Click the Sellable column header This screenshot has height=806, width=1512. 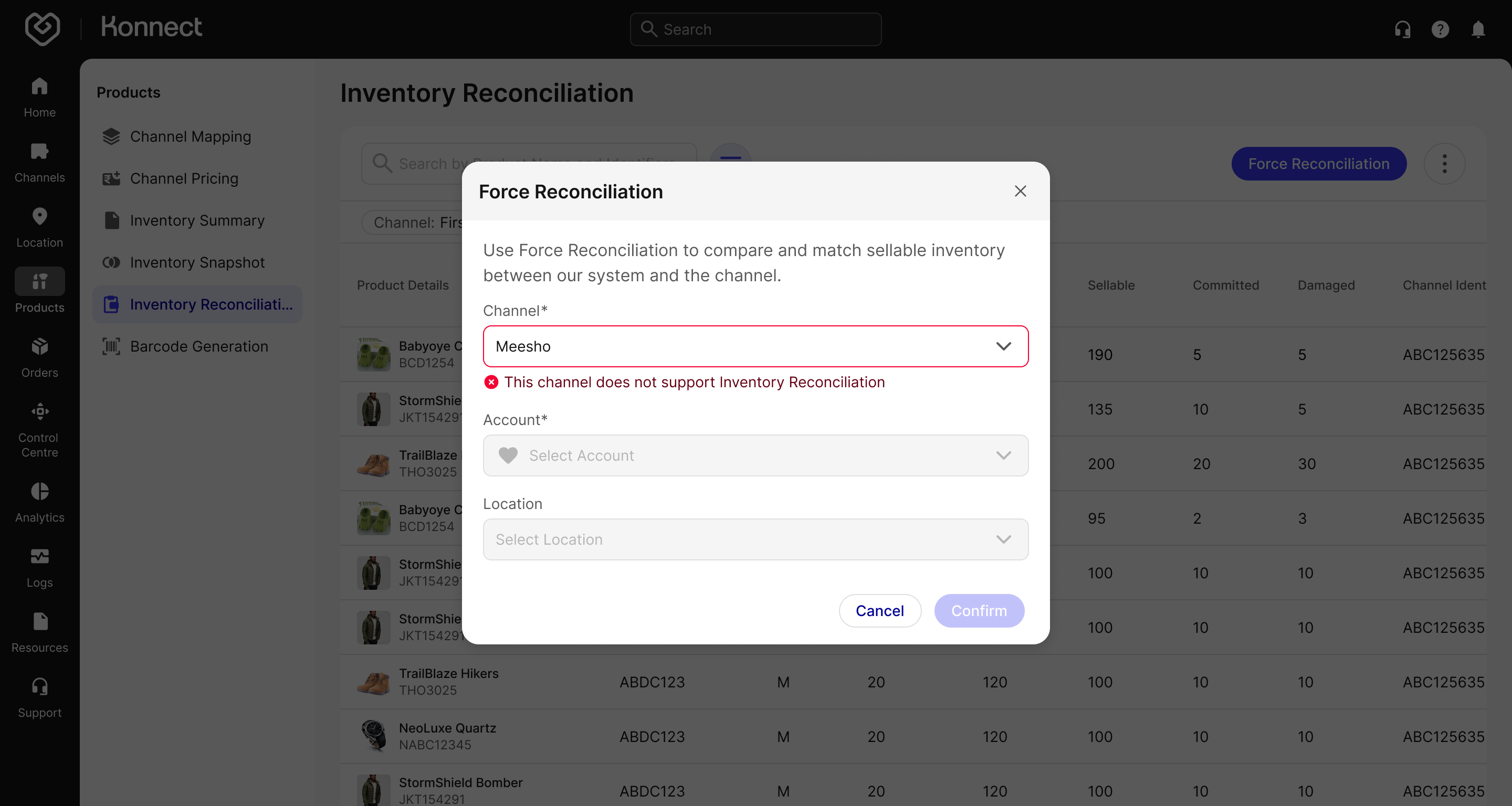pos(1110,285)
